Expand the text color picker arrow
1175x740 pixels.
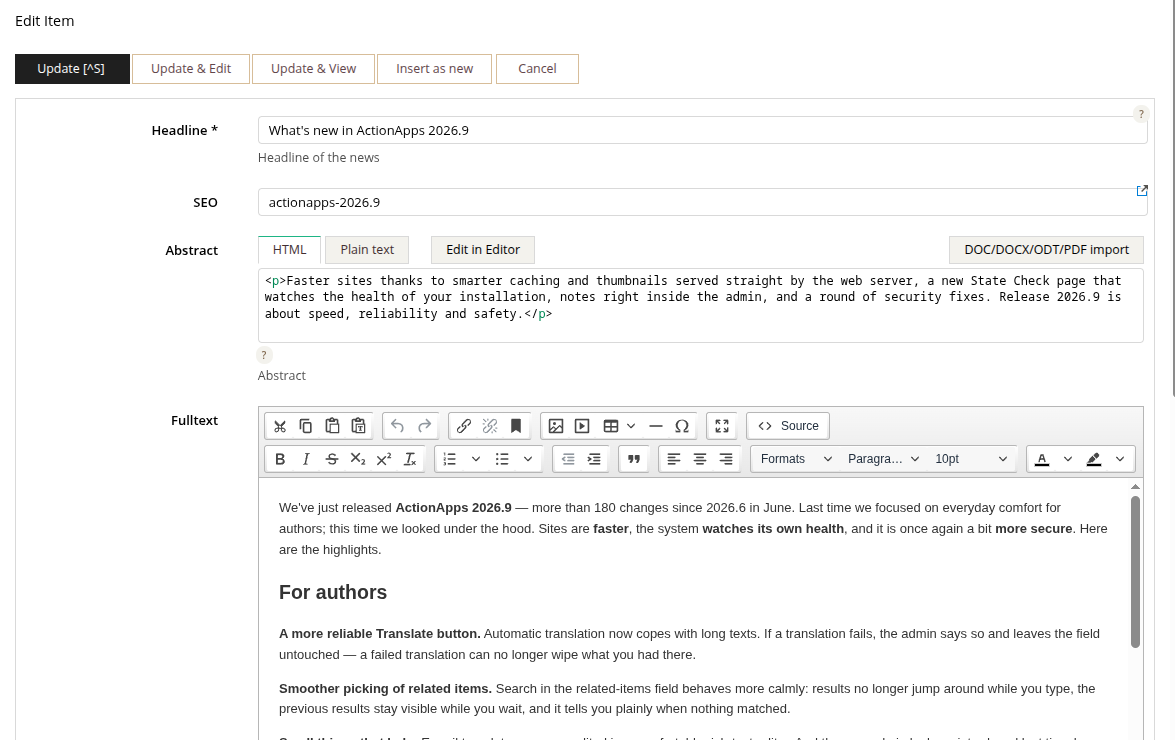coord(1068,459)
